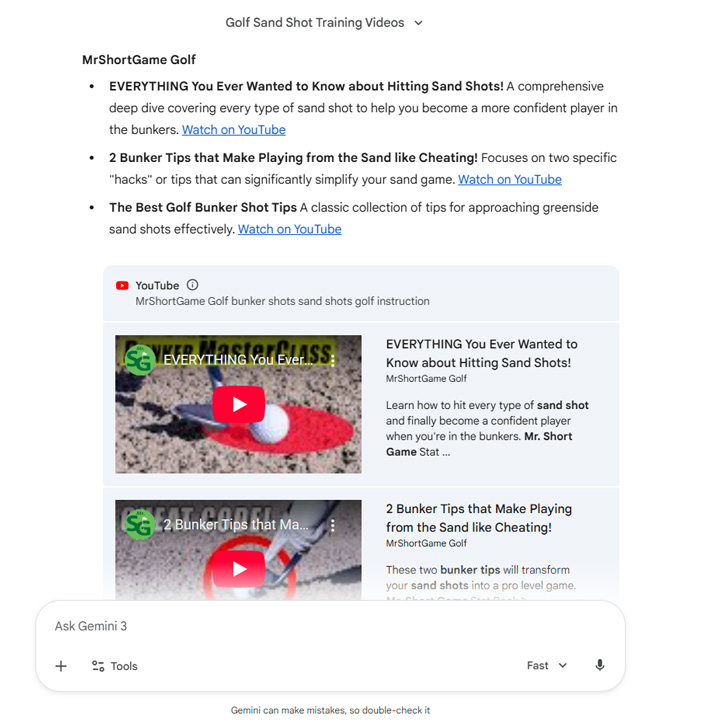Screen dimensions: 720x724
Task: Click SG channel avatar on second video
Action: [x=139, y=525]
